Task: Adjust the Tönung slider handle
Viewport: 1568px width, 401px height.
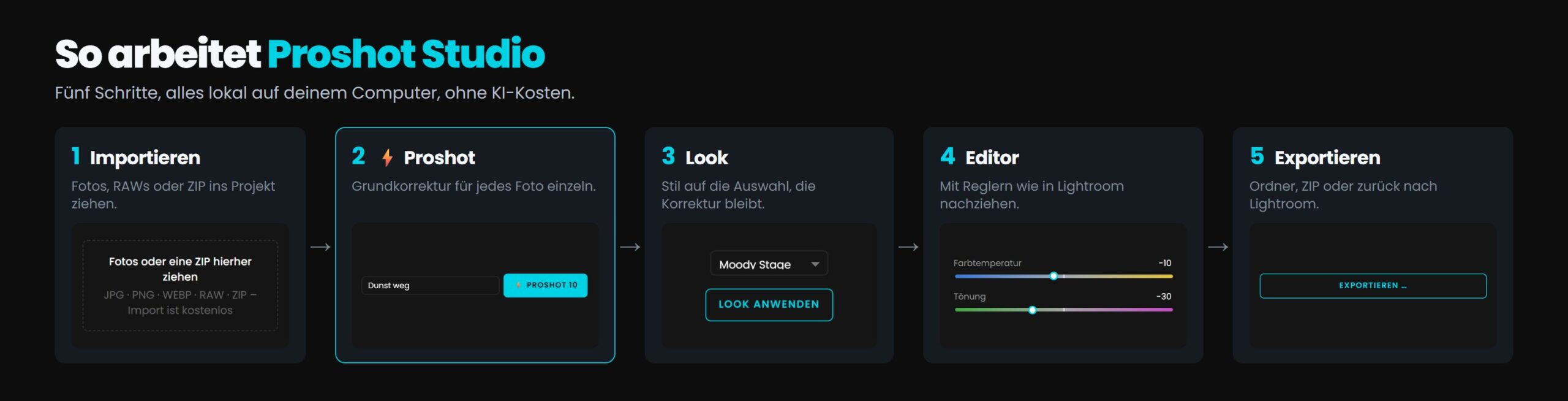Action: (1032, 310)
